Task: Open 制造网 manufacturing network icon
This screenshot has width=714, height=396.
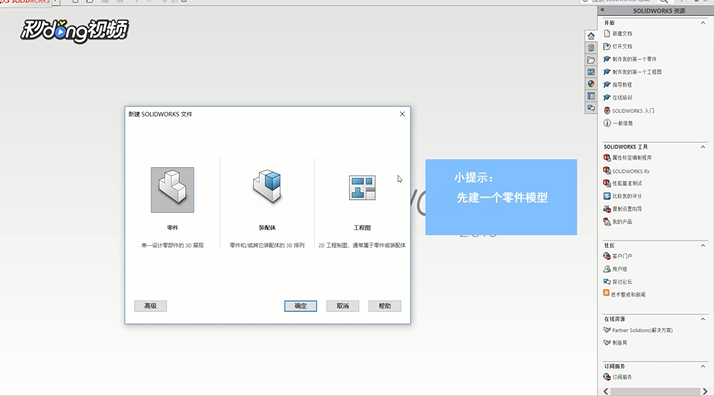Action: tap(607, 343)
